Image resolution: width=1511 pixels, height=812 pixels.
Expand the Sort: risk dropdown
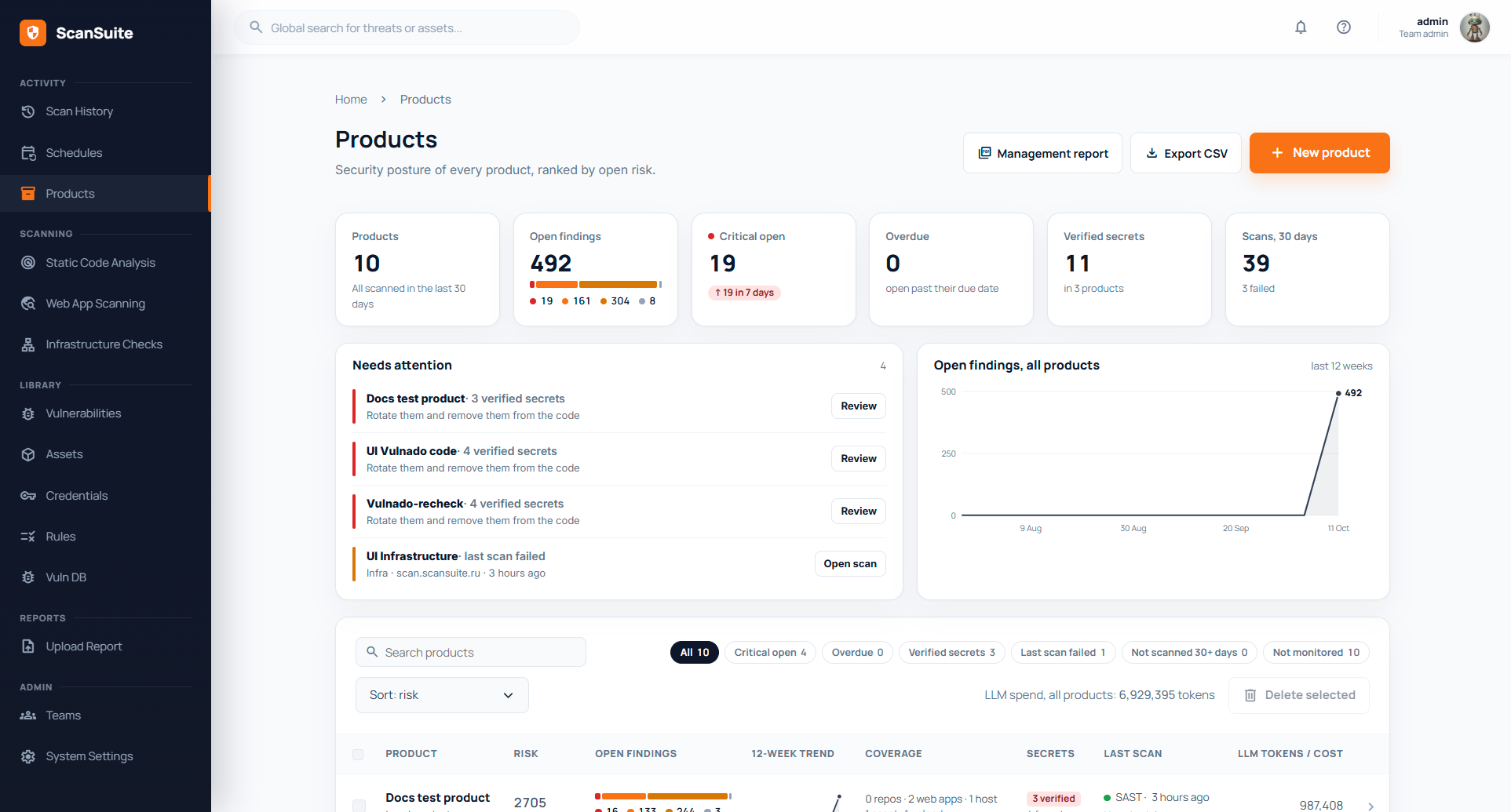442,695
